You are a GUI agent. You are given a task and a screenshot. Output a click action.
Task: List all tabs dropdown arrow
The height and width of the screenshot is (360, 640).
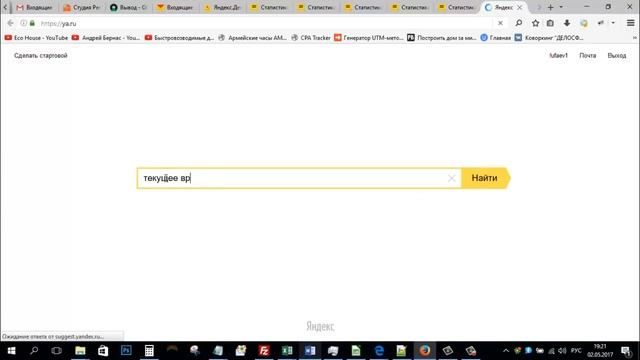(561, 7)
